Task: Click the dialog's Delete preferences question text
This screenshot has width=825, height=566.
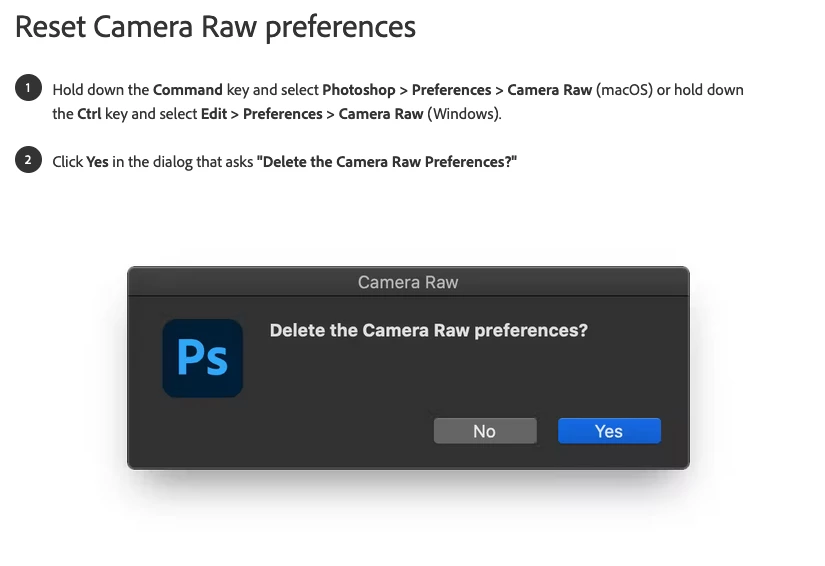Action: click(429, 330)
